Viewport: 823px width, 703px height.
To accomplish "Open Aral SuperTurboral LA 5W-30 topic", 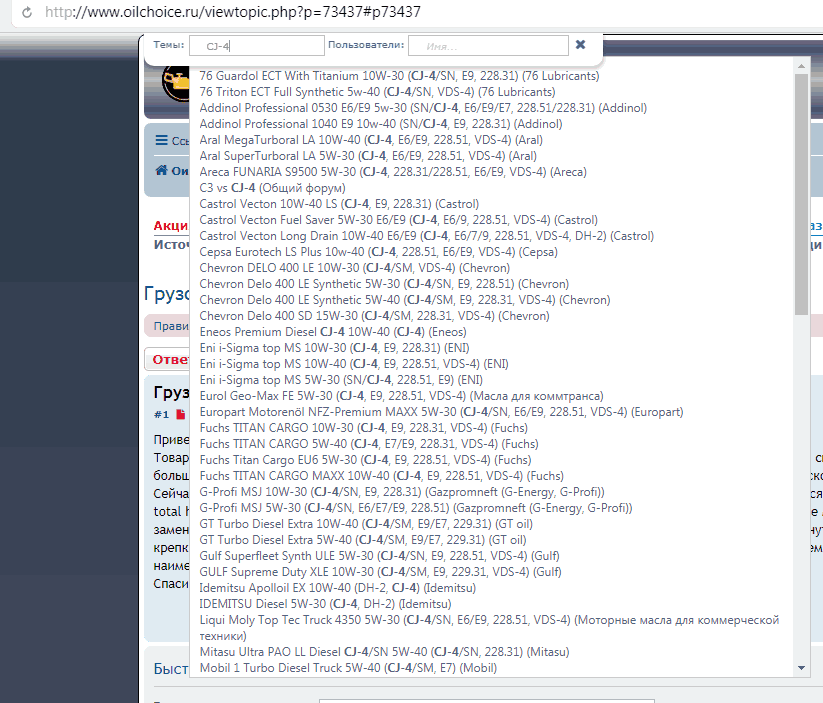I will tap(368, 156).
